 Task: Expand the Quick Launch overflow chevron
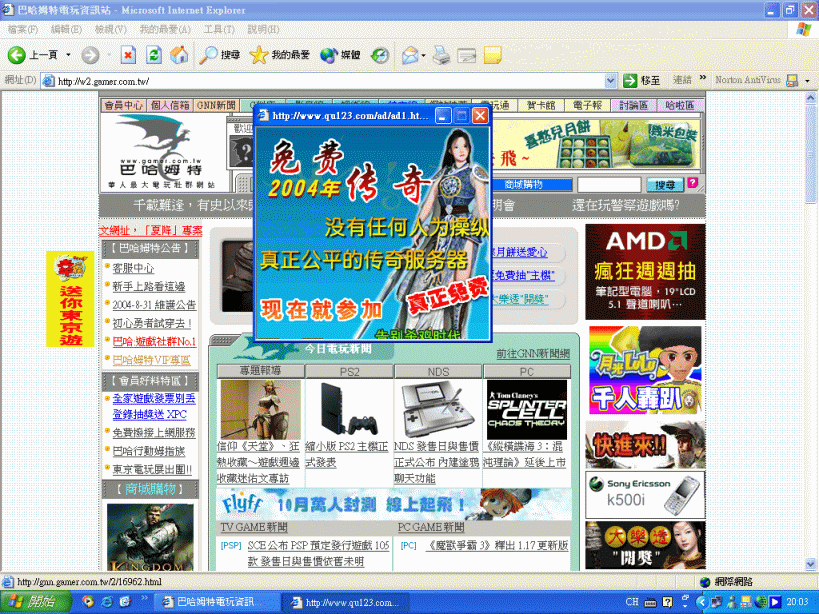click(x=144, y=598)
